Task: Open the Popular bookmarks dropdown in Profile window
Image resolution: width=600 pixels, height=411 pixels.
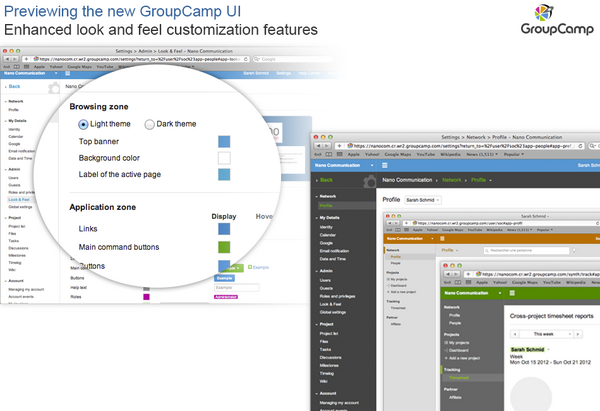Action: [514, 154]
